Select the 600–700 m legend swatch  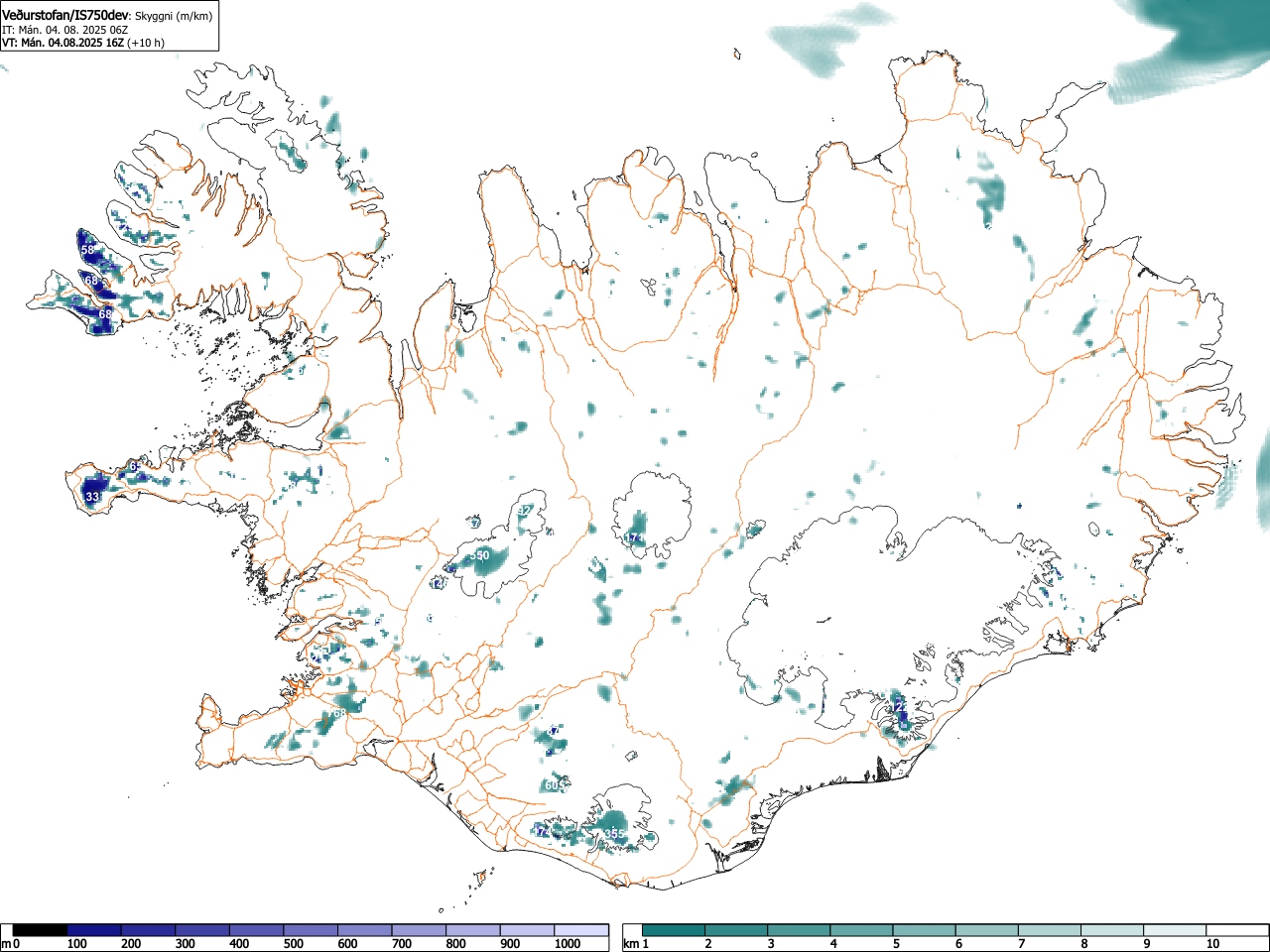(x=365, y=930)
